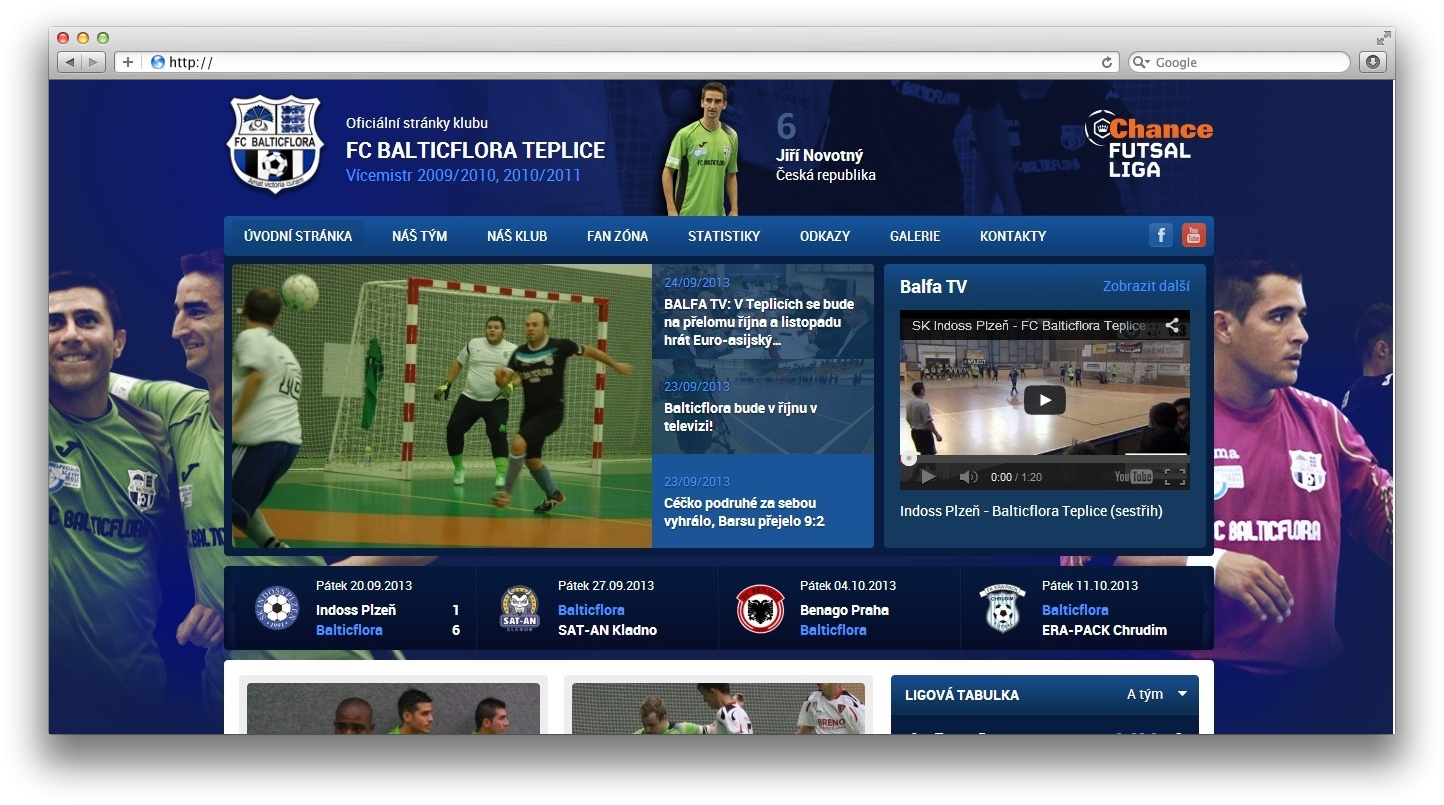Go to the STATISTIKY menu item
This screenshot has width=1444, height=805.
point(723,236)
